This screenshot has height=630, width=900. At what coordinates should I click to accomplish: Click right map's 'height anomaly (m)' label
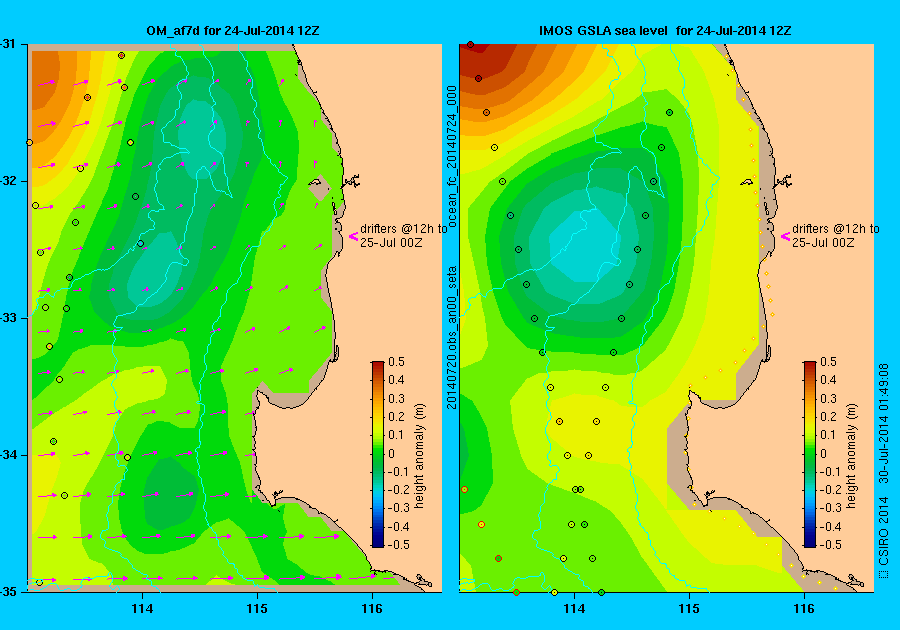851,456
